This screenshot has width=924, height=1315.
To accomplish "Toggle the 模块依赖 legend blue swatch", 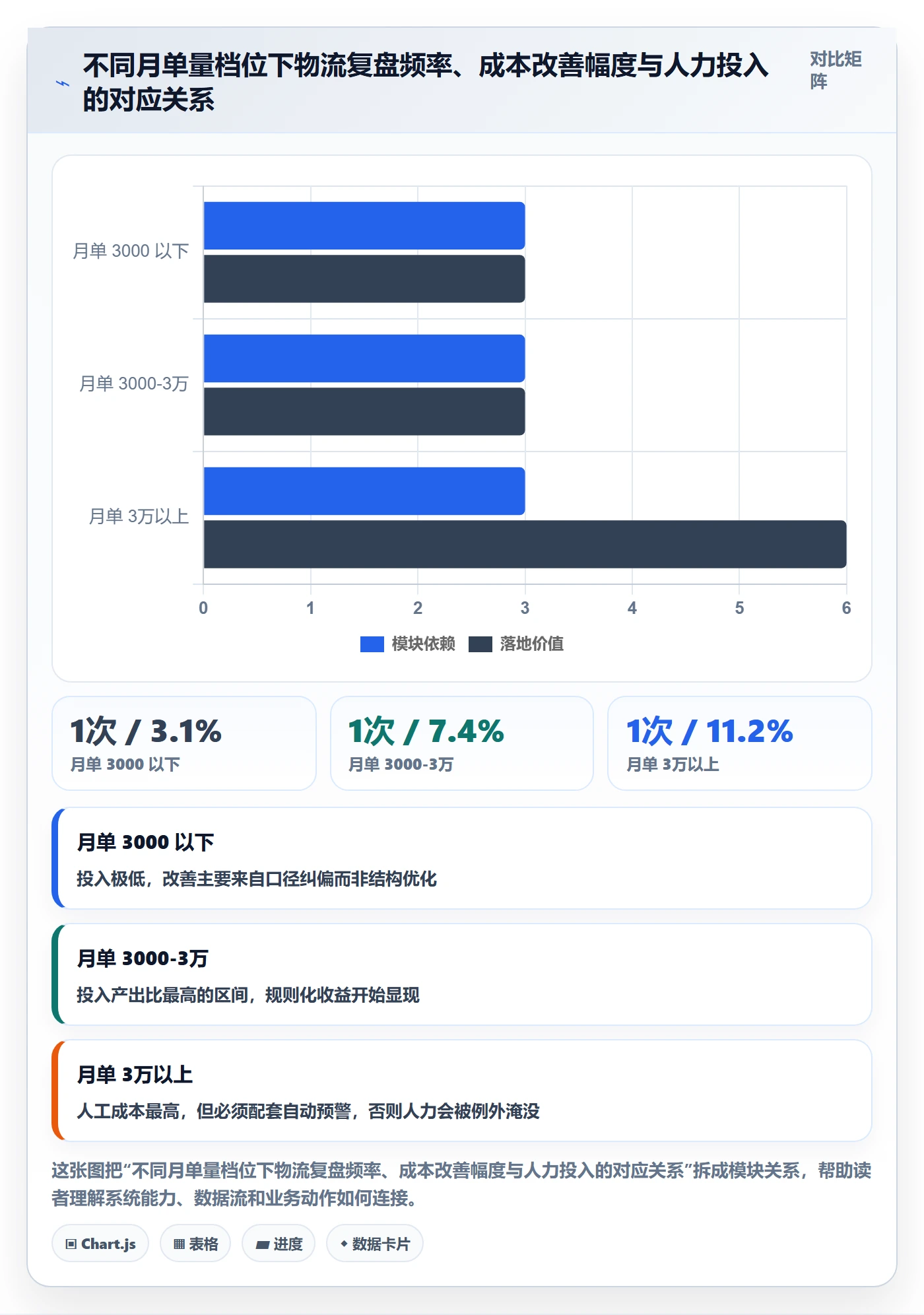I will [372, 644].
